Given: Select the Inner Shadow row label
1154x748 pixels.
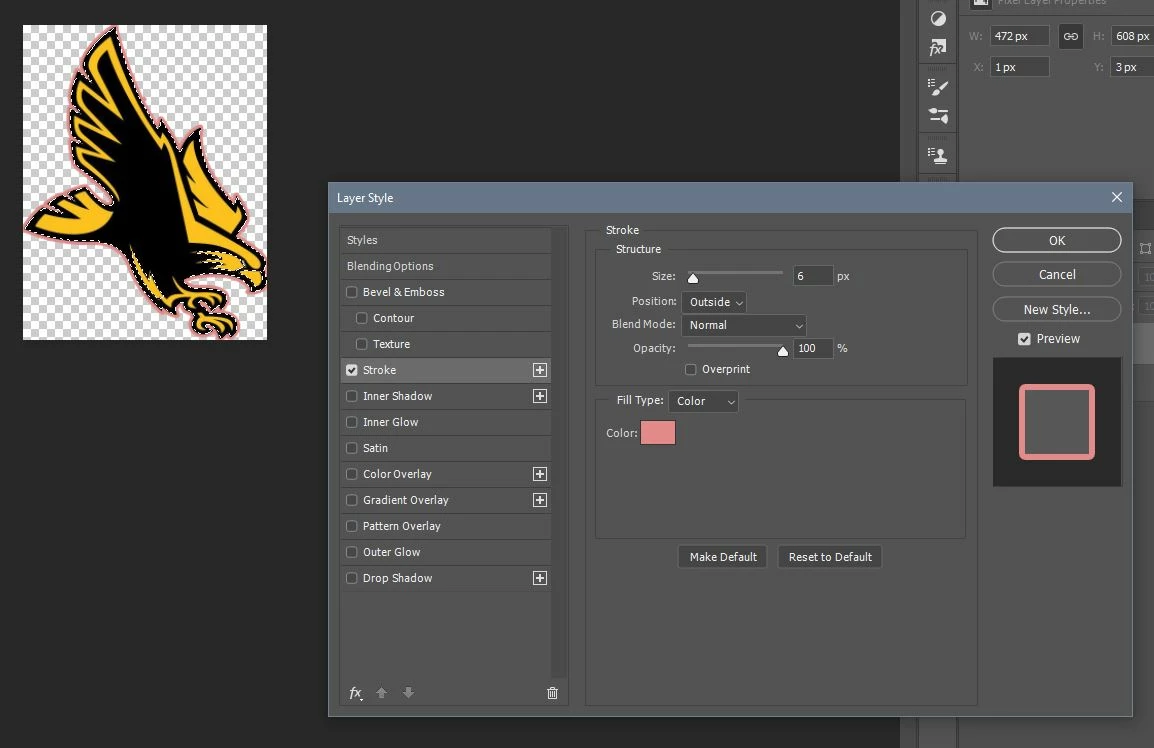Looking at the screenshot, I should 397,396.
